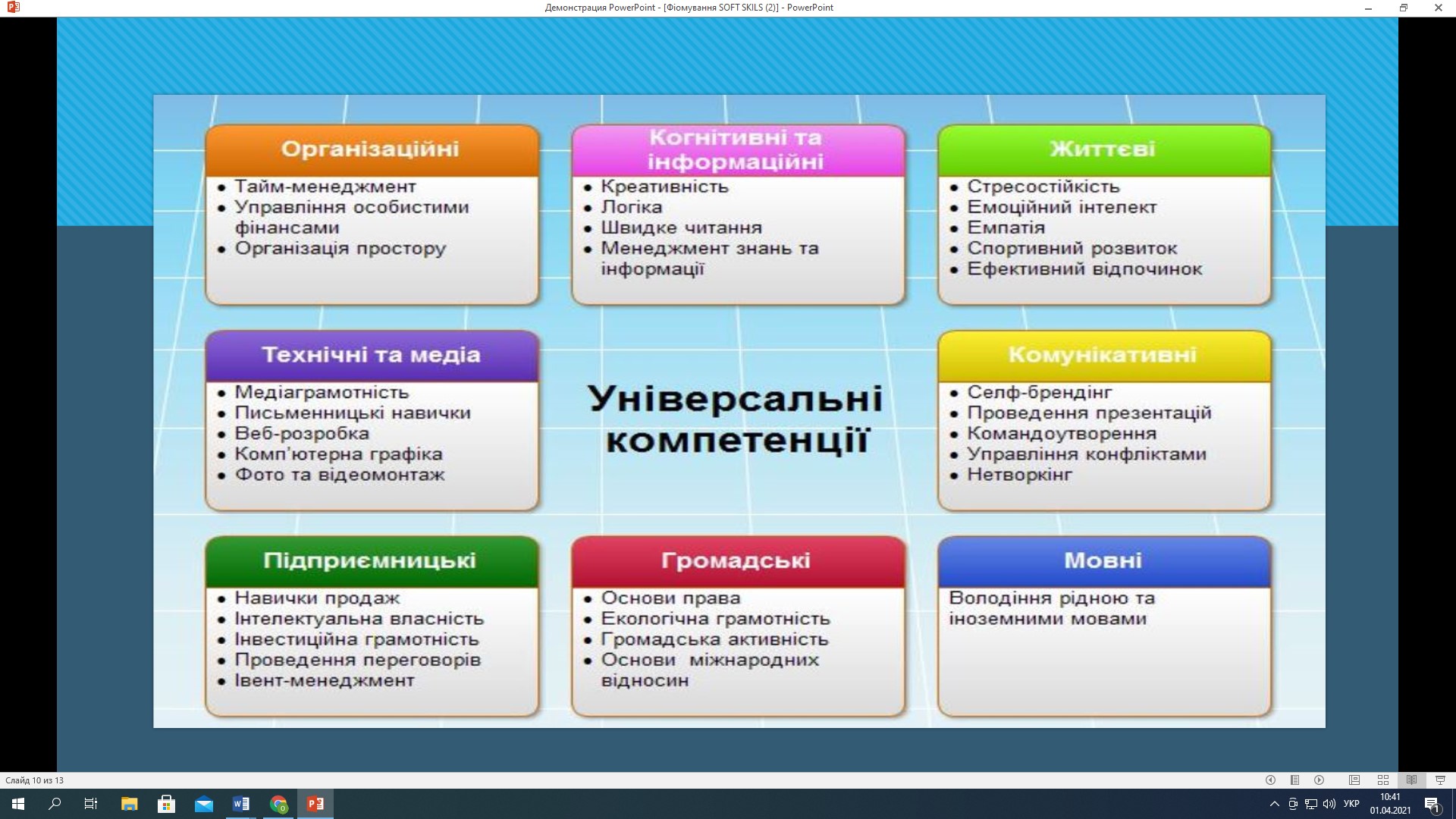
Task: Click the 'Мовні' header
Action: (x=1103, y=560)
